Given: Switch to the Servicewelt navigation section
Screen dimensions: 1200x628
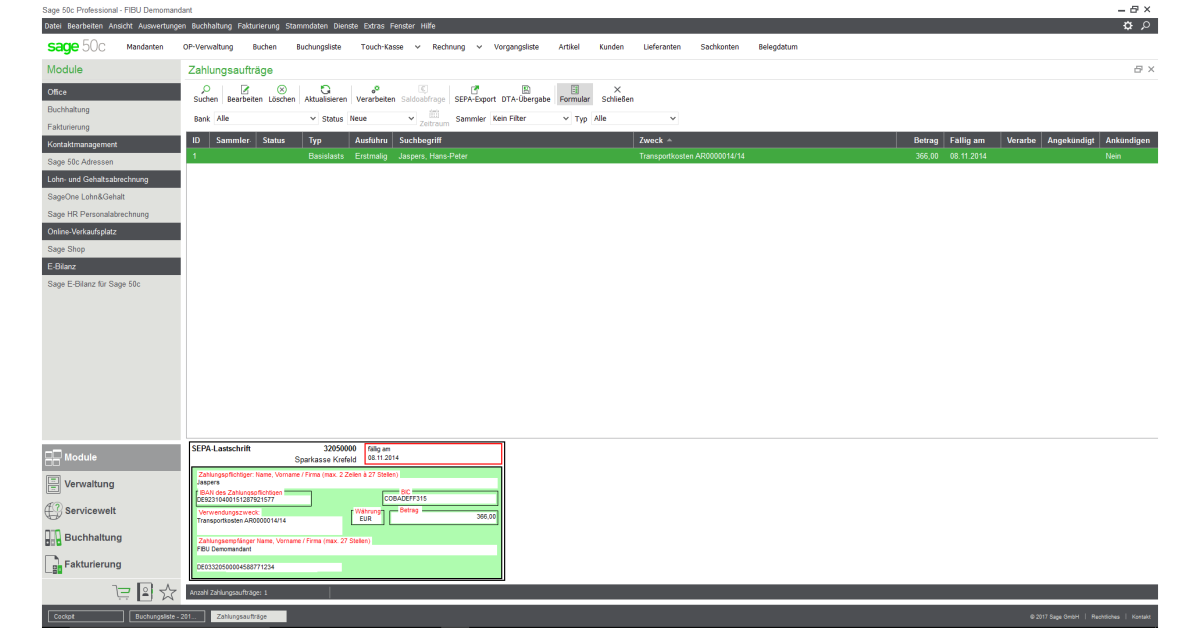Looking at the screenshot, I should tap(111, 511).
